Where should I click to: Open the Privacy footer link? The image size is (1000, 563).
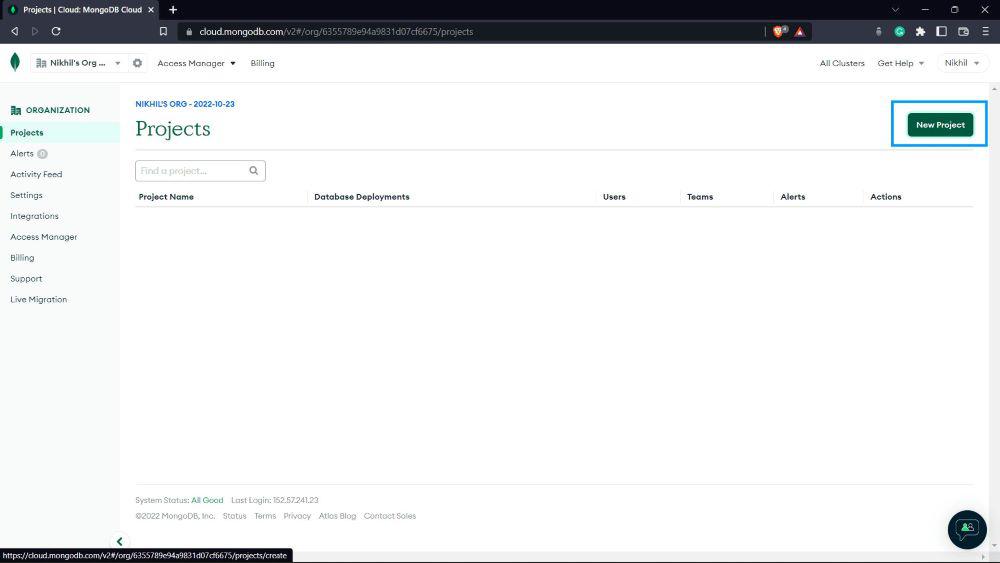[x=297, y=516]
